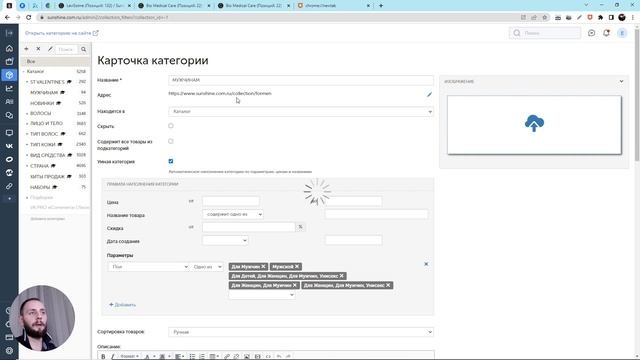Open the chain link icon in sidebar
The width and height of the screenshot is (640, 360).
(x=9, y=186)
